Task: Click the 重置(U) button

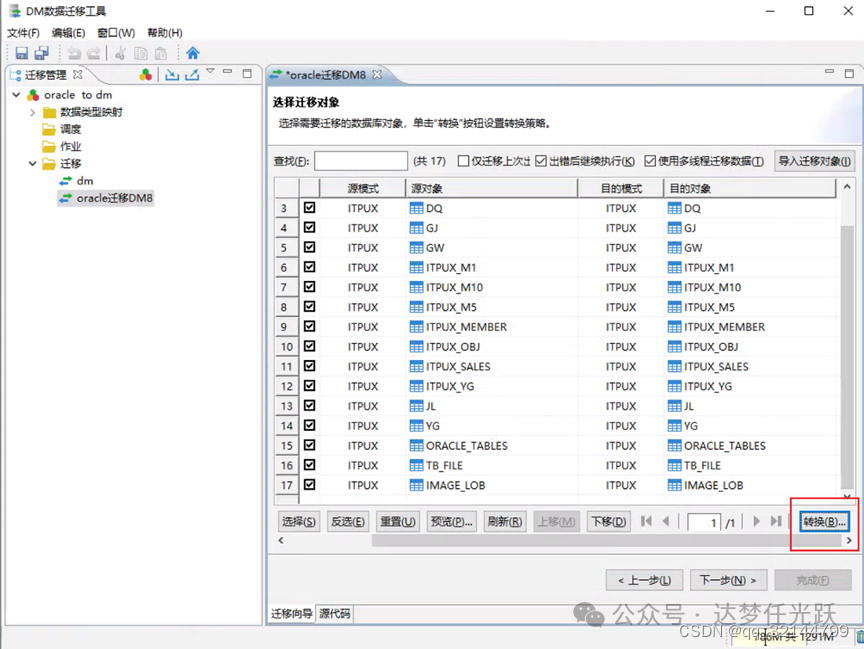Action: point(397,521)
